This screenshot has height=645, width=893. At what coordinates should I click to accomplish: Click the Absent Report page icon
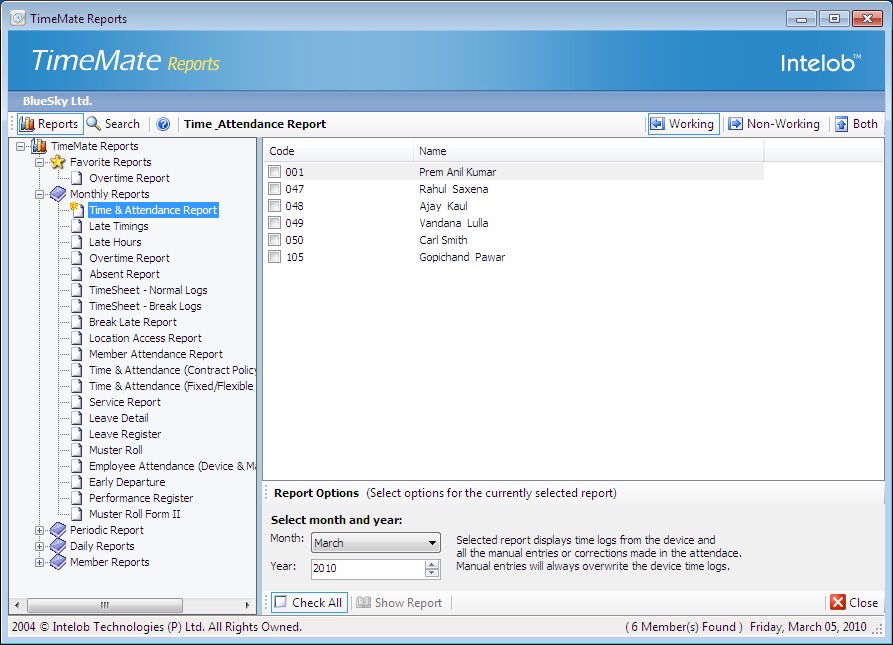pyautogui.click(x=76, y=274)
